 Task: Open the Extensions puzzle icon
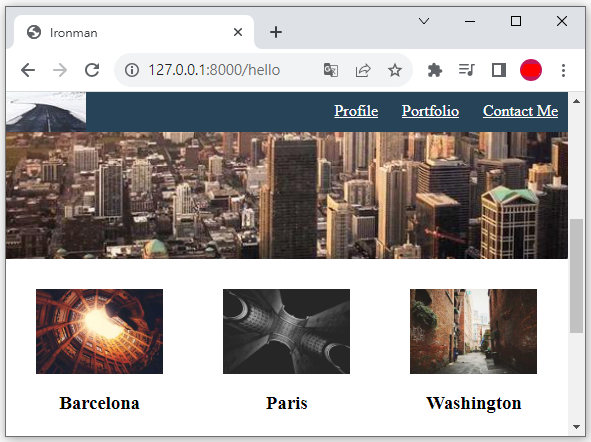point(435,70)
